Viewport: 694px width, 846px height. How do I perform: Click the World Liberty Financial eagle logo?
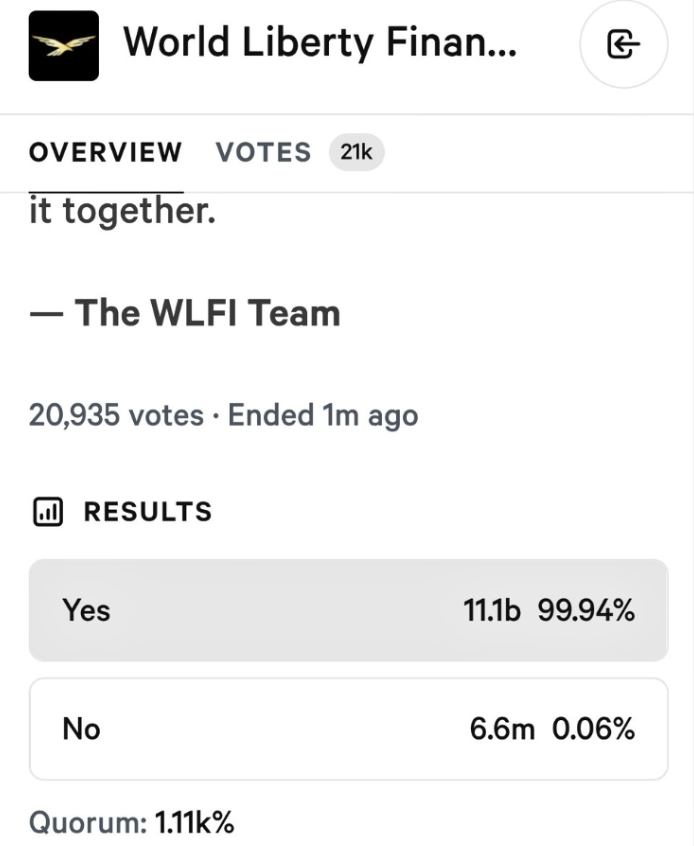[63, 45]
